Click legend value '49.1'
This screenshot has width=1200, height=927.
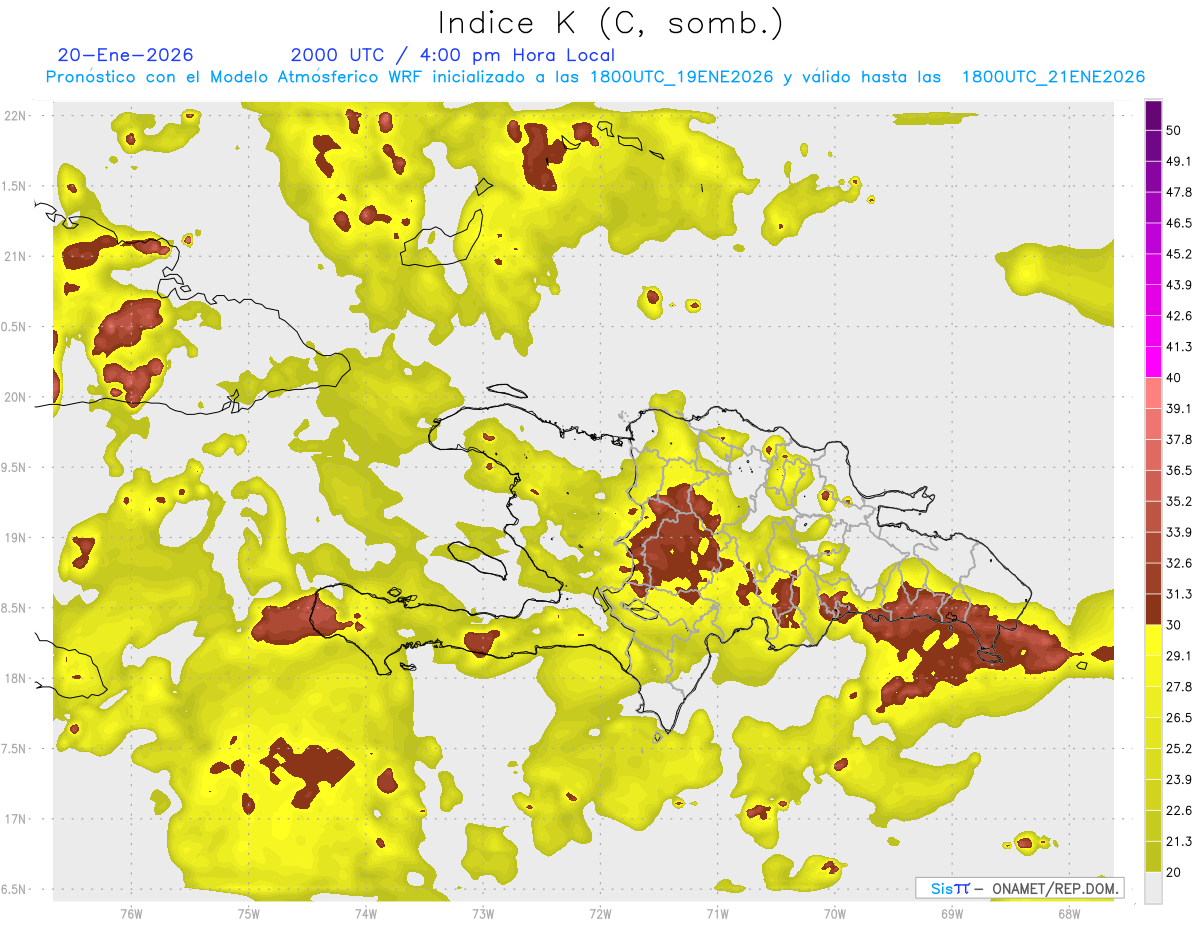pos(1179,161)
